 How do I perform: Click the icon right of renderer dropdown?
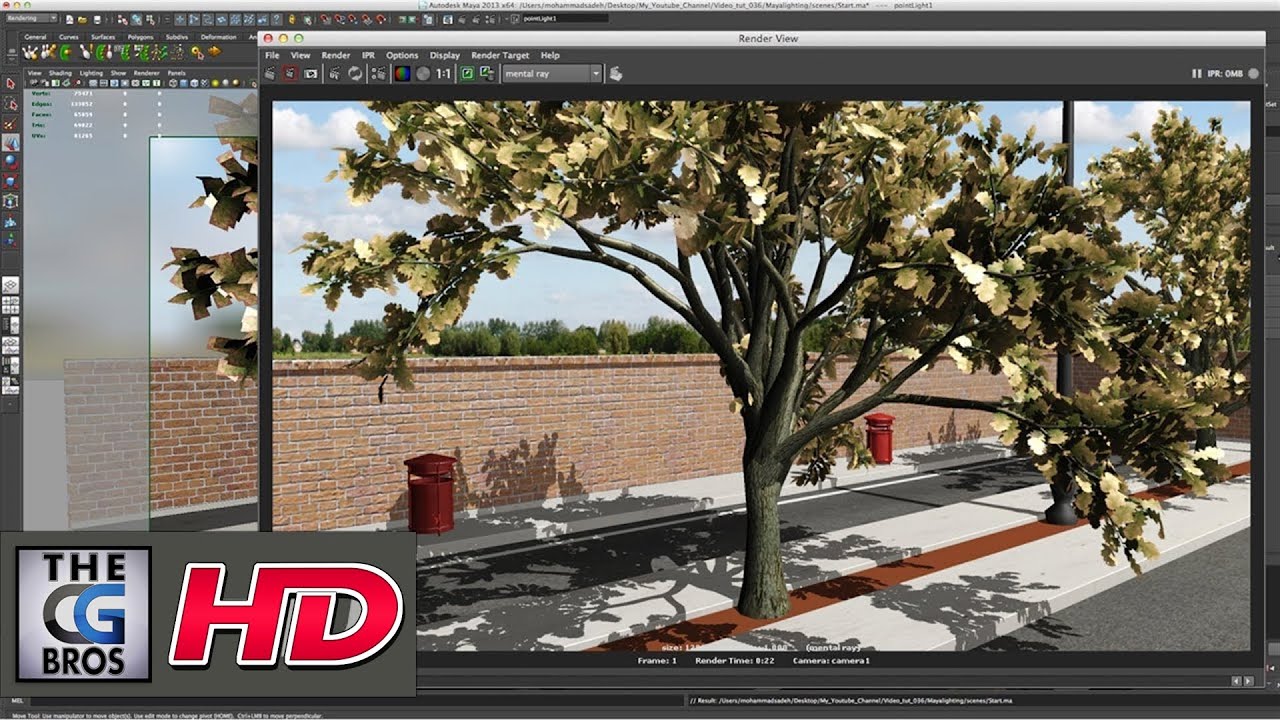click(615, 73)
